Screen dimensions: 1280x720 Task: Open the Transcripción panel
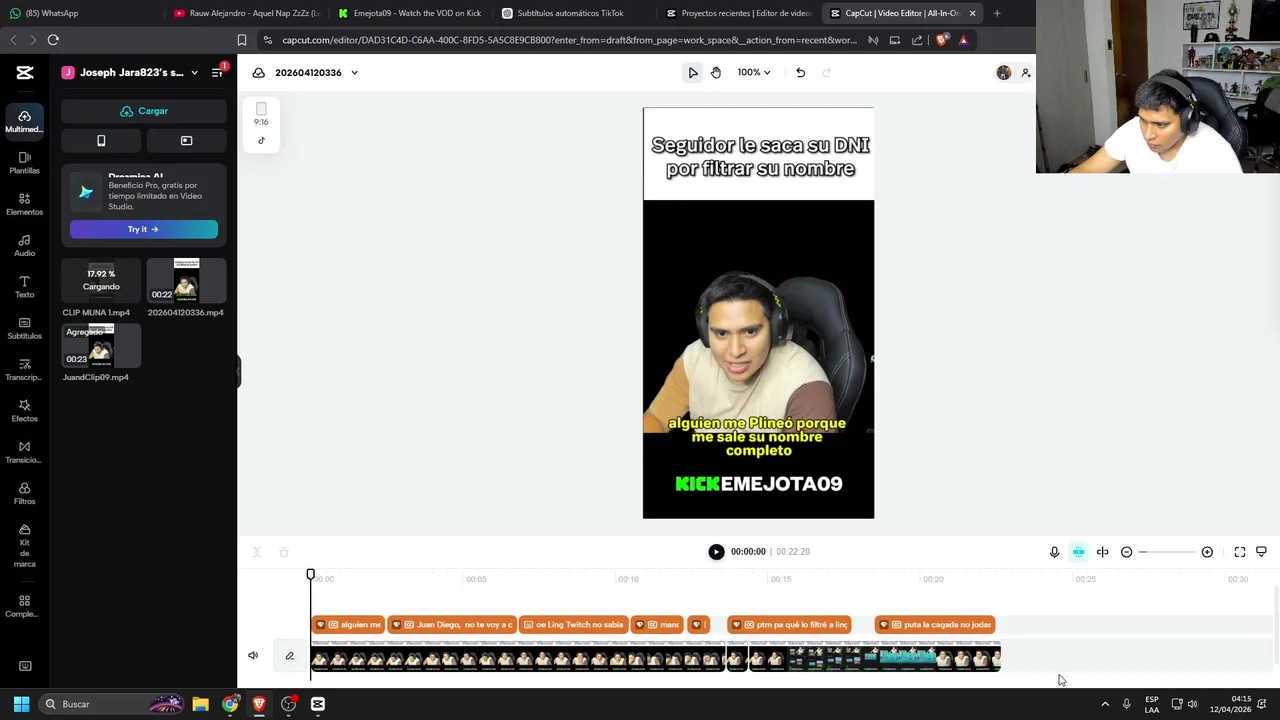click(24, 370)
